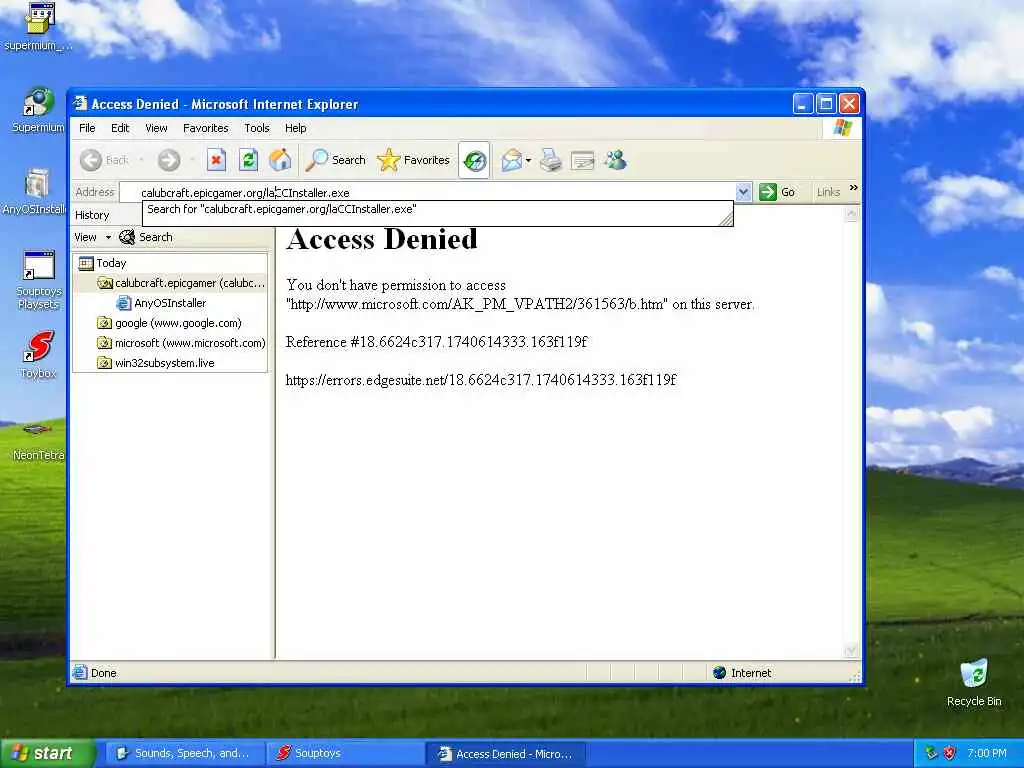The image size is (1024, 768).
Task: Click the page scrollbar up arrow
Action: point(851,215)
